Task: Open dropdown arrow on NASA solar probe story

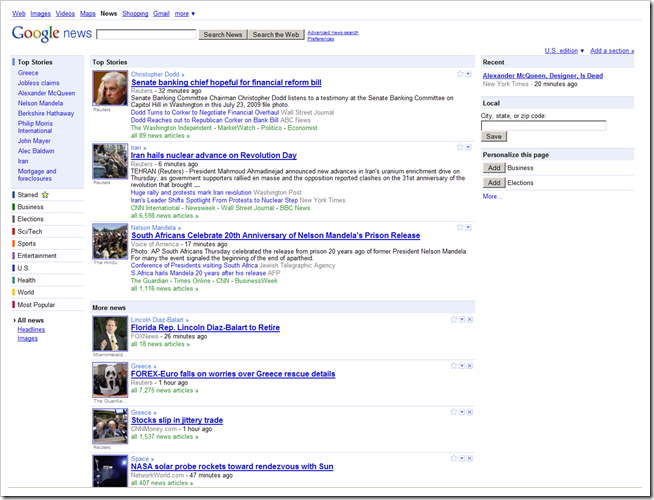Action: pyautogui.click(x=462, y=458)
